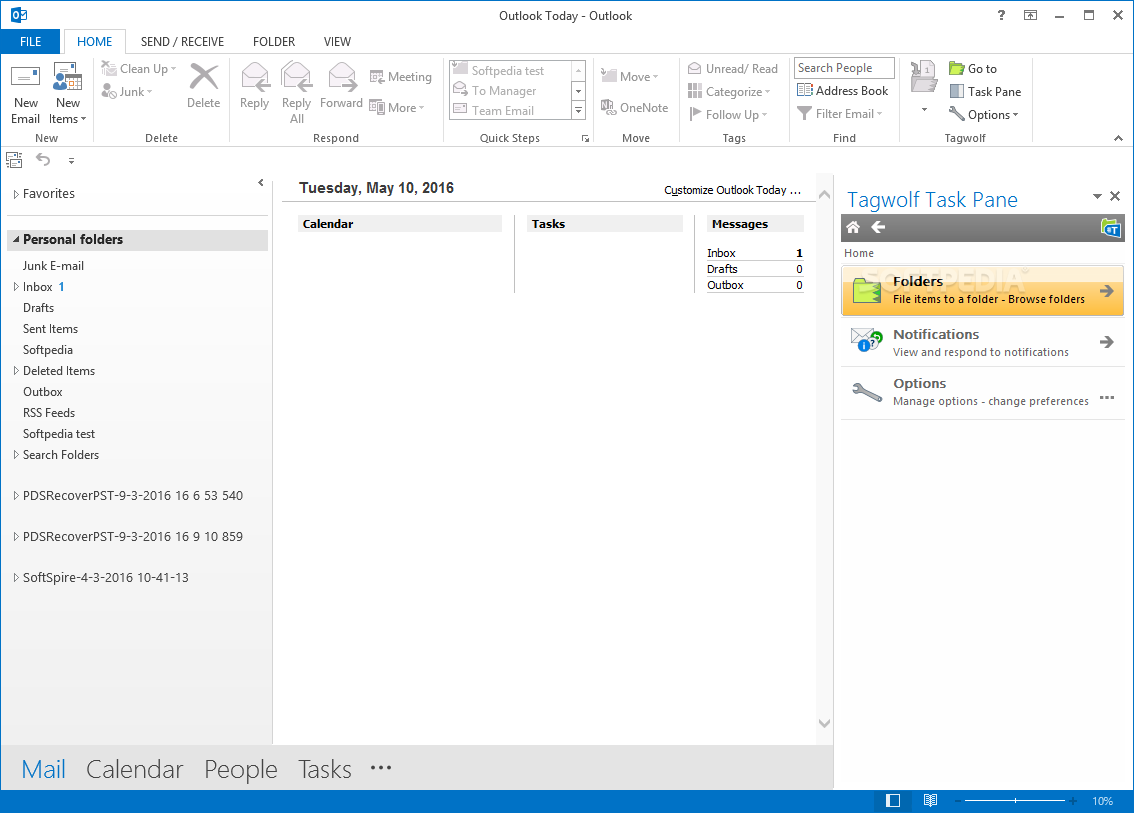This screenshot has width=1134, height=813.
Task: Open the More respond dropdown
Action: point(397,108)
